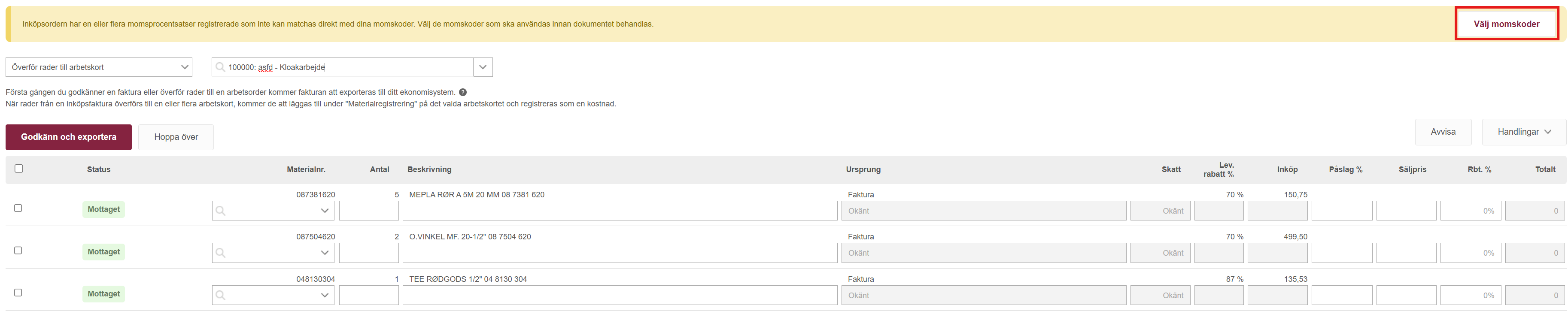Click material number 087504620
This screenshot has width=1568, height=317.
click(x=315, y=237)
